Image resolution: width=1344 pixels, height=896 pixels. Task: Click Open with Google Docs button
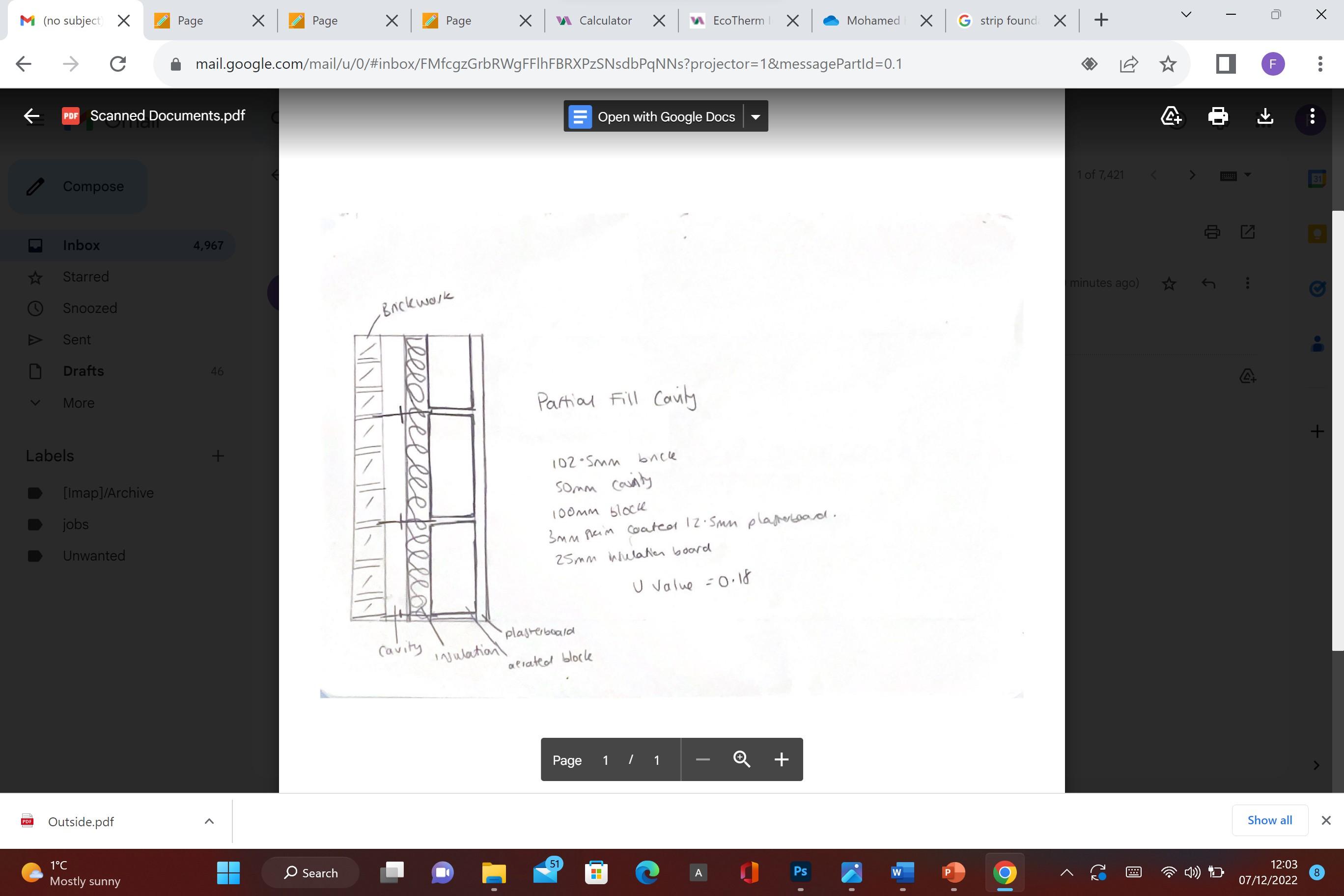pos(653,116)
